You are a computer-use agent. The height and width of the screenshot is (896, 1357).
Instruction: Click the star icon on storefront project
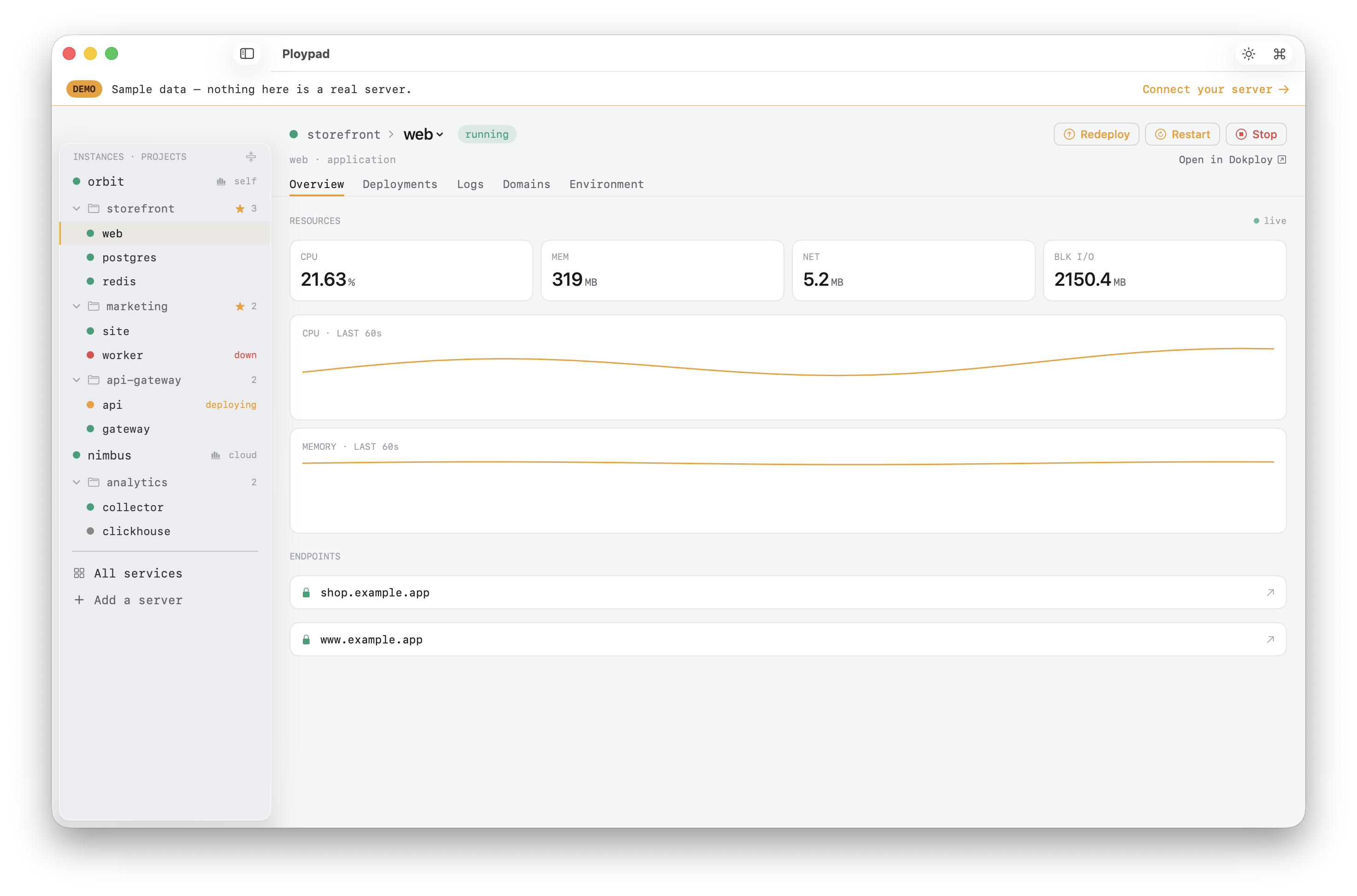[x=240, y=209]
